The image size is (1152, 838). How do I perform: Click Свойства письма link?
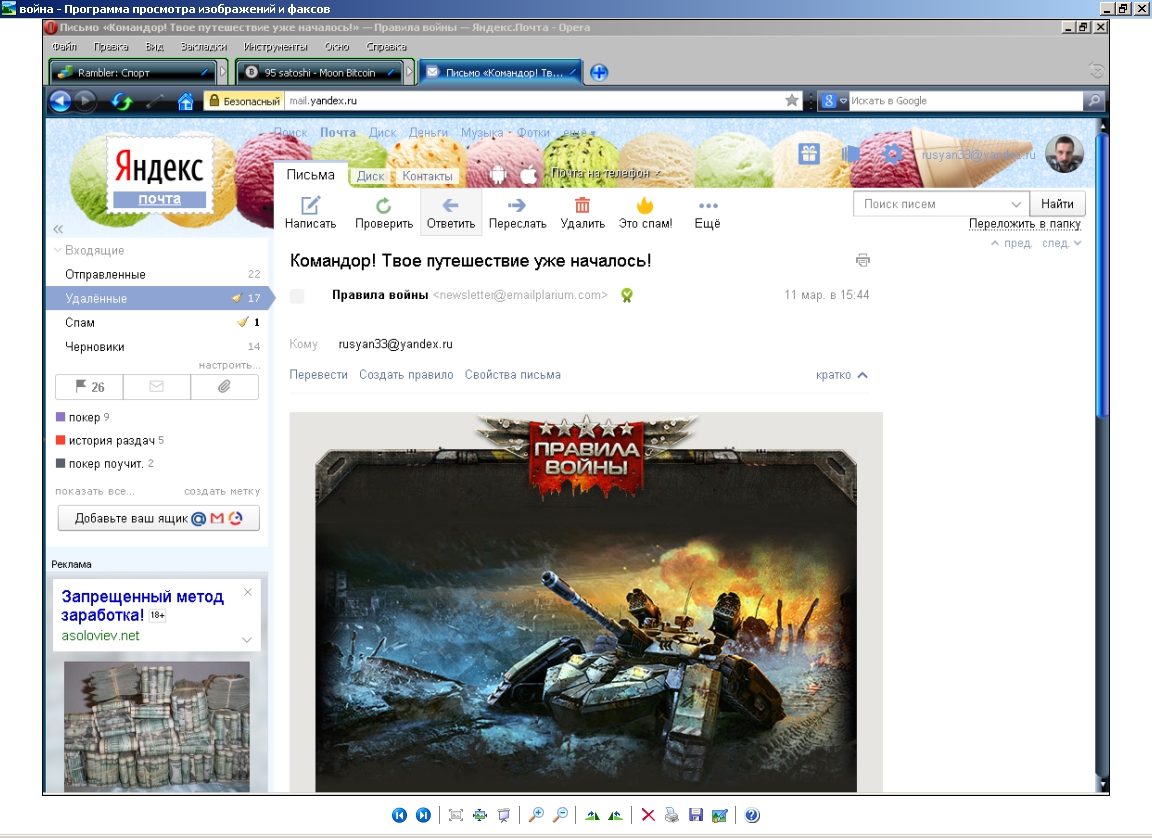(x=513, y=375)
